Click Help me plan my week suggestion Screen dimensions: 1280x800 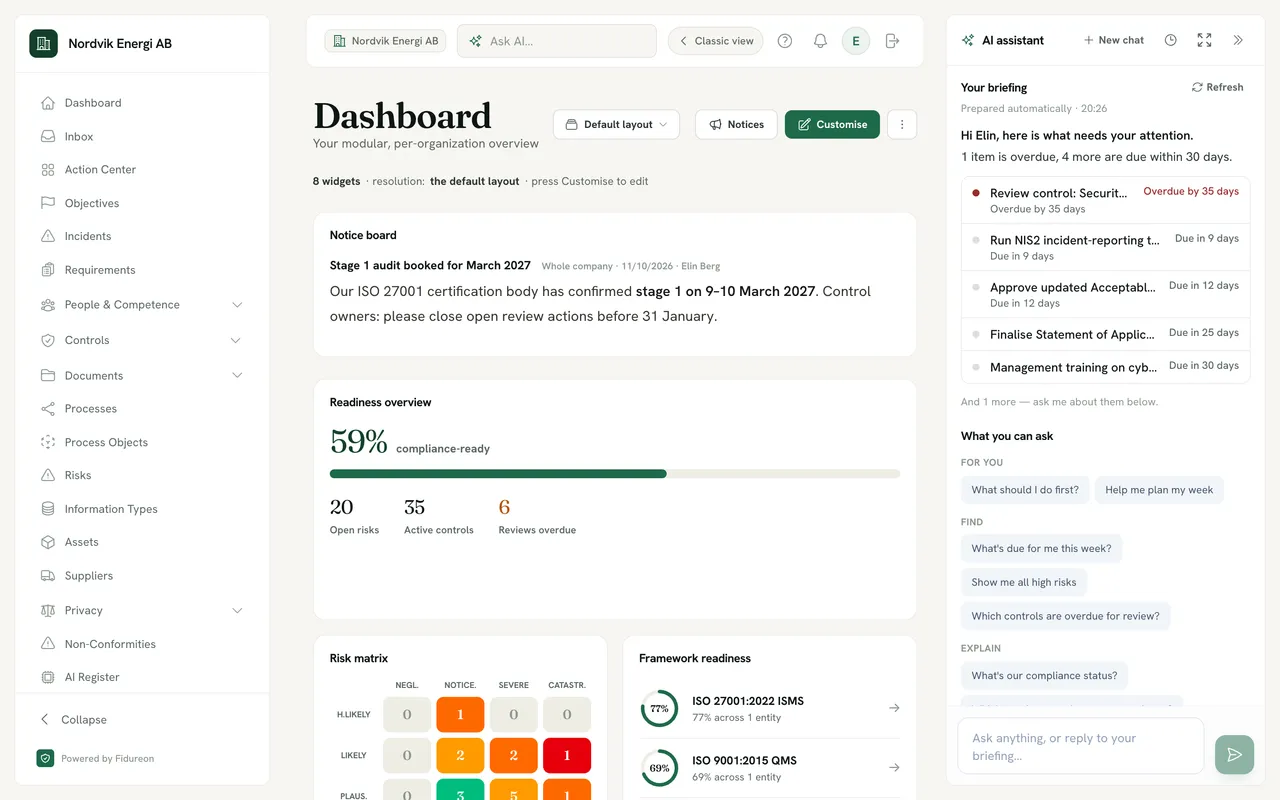1159,490
